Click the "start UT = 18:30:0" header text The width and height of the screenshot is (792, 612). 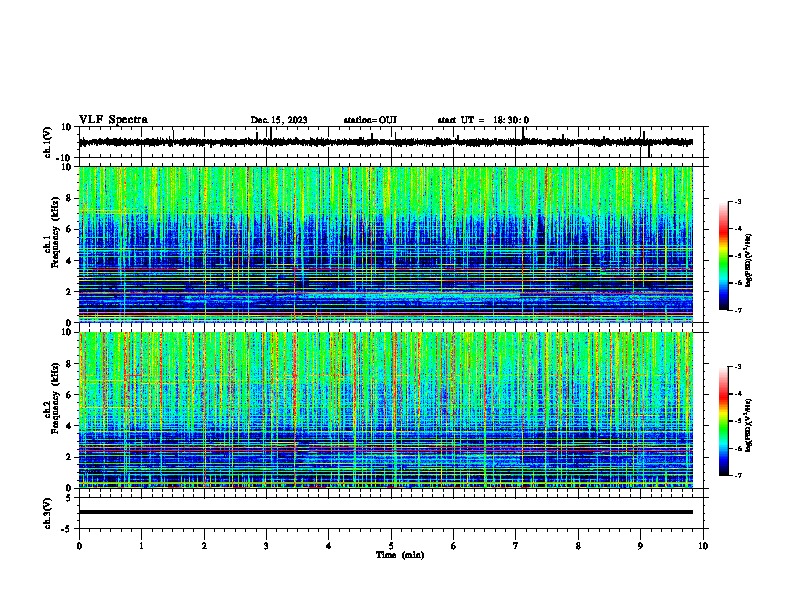pyautogui.click(x=483, y=120)
